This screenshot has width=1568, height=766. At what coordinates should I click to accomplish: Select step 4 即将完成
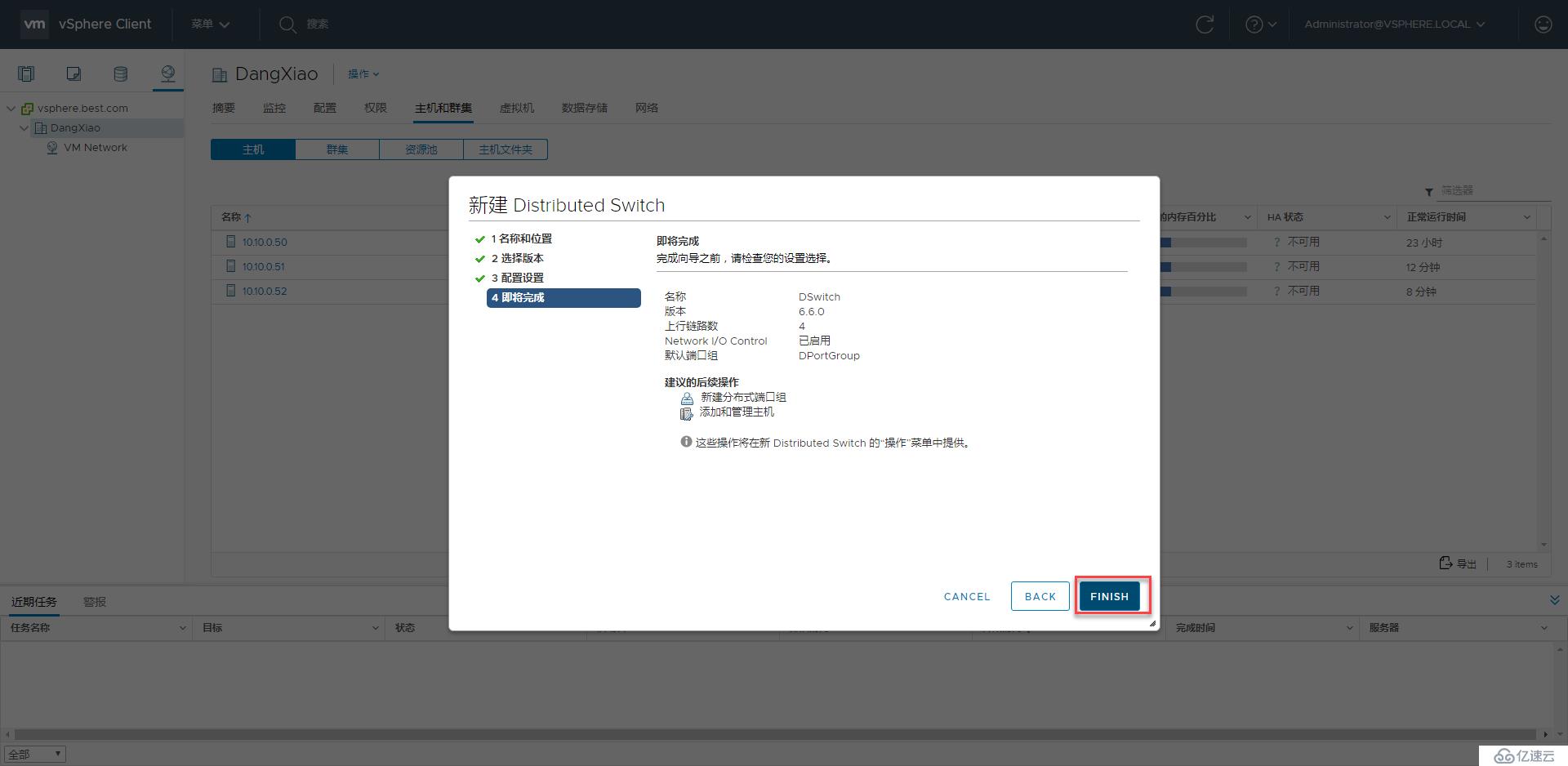tap(563, 297)
